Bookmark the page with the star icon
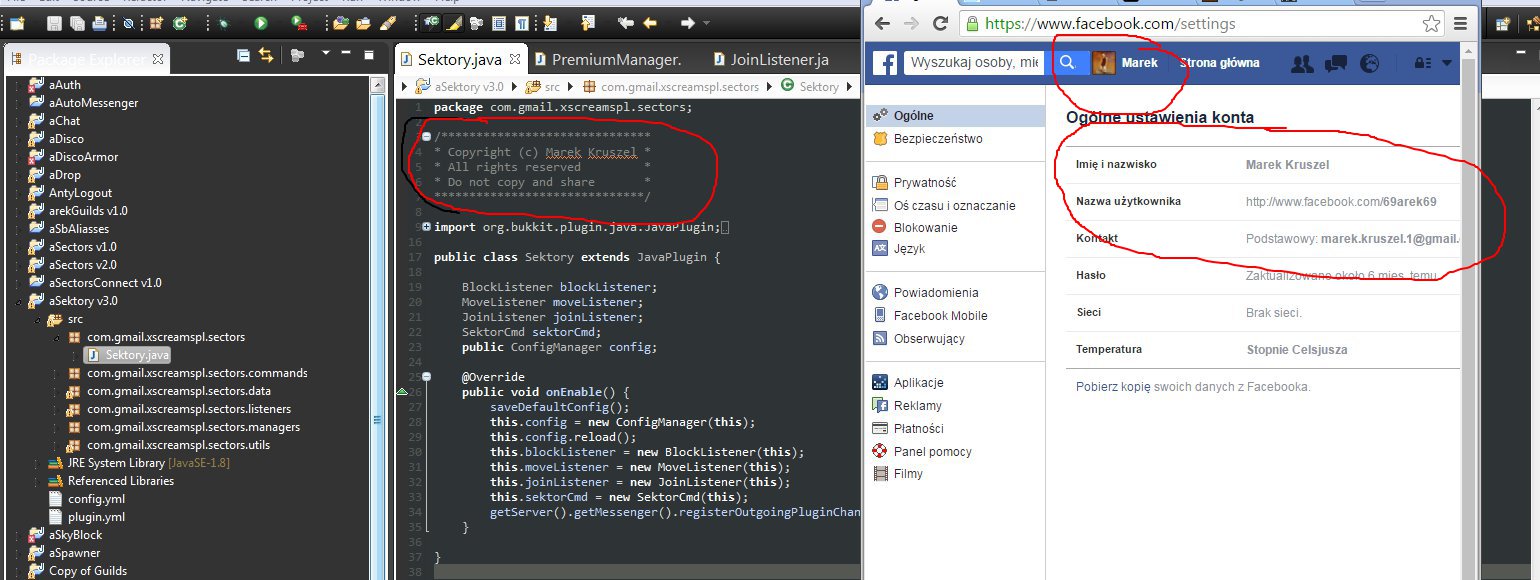This screenshot has height=580, width=1540. (1432, 24)
